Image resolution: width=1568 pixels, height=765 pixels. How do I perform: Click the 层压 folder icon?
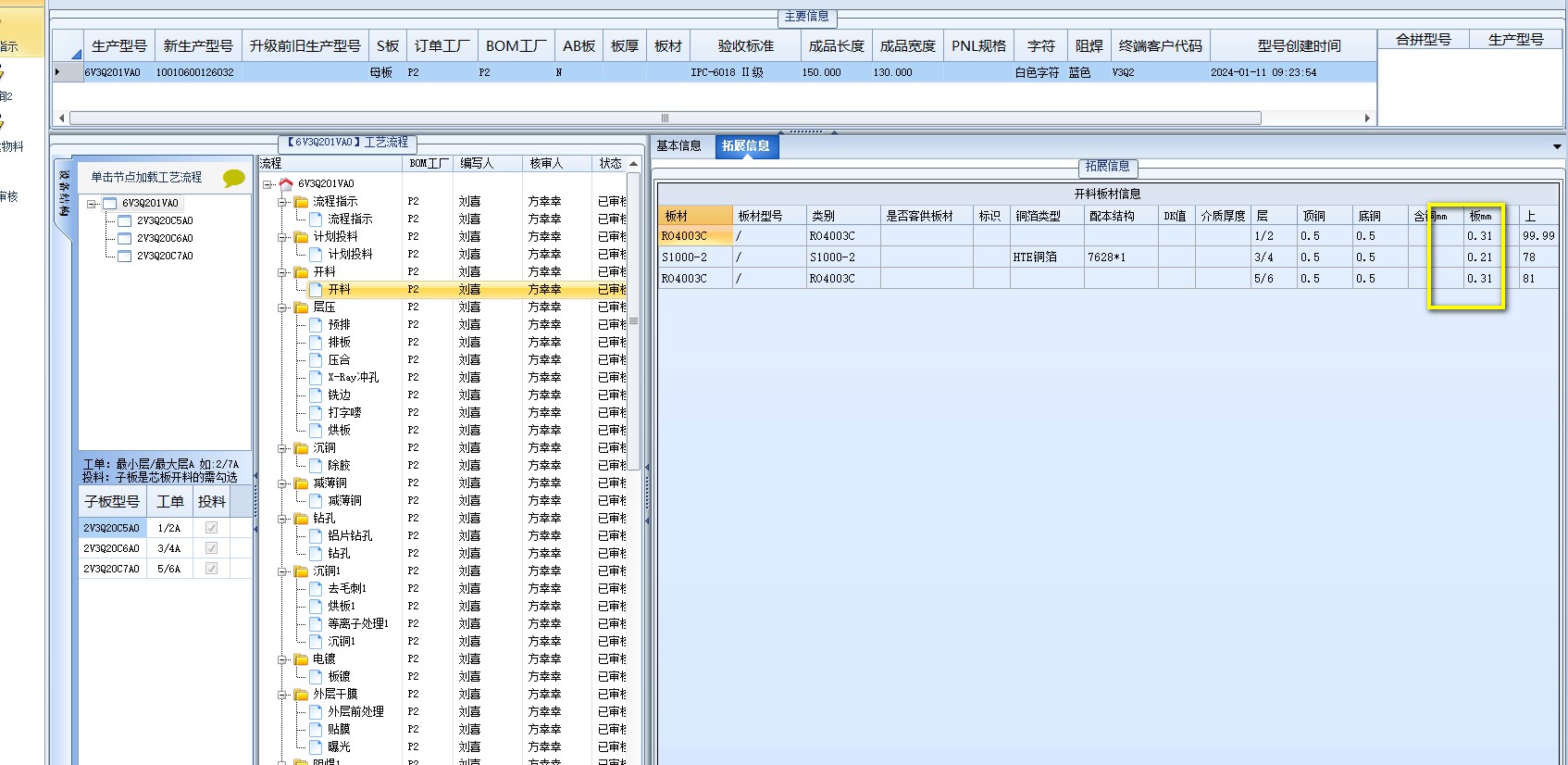(x=301, y=307)
